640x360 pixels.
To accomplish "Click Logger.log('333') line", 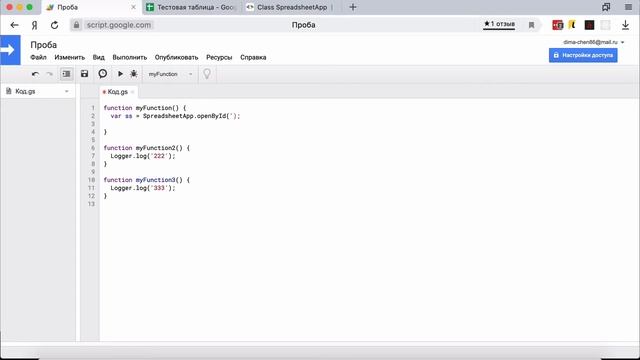I will pyautogui.click(x=143, y=188).
